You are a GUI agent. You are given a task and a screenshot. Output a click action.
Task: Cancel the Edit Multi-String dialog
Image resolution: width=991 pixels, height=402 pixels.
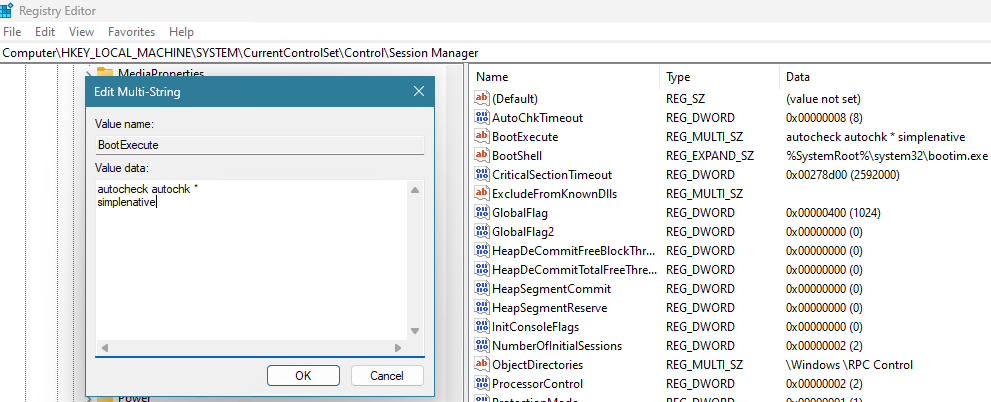point(387,376)
